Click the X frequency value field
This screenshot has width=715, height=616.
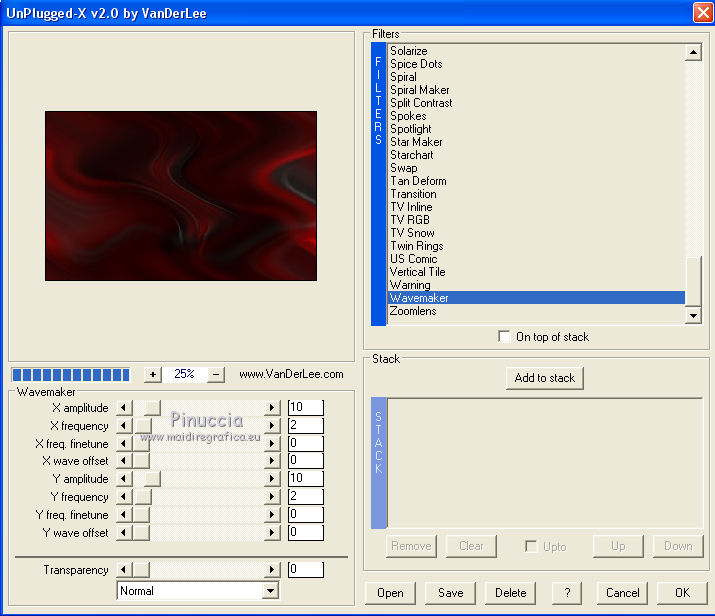306,426
